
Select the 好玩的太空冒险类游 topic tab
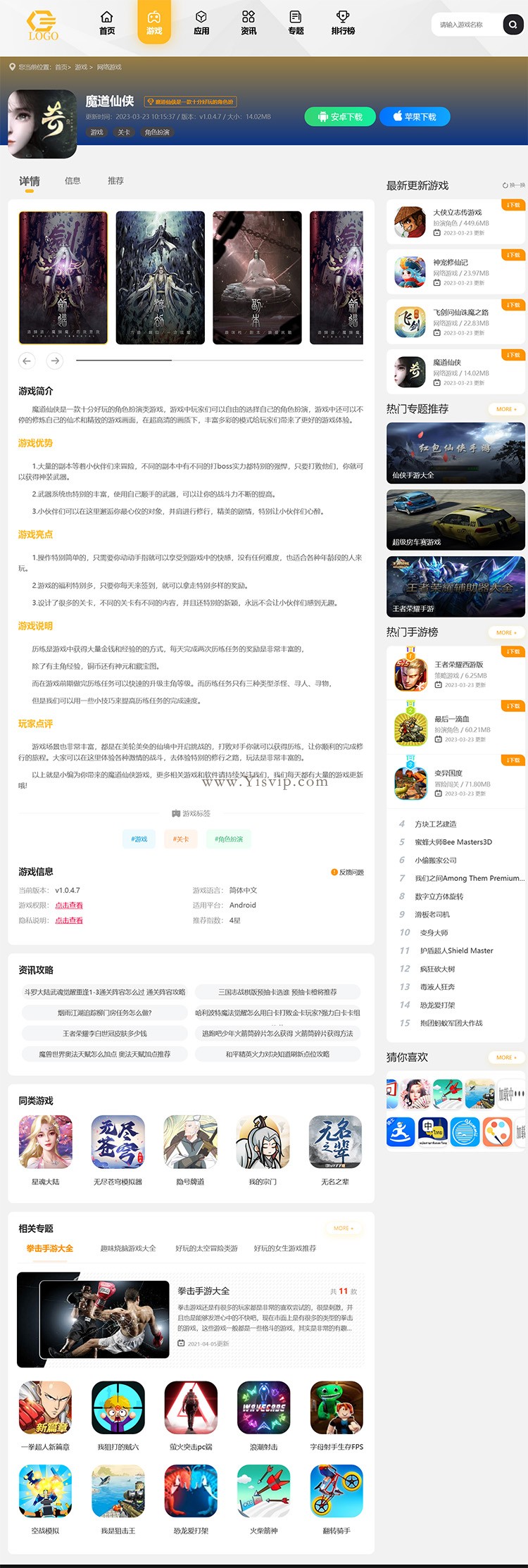[x=206, y=1248]
